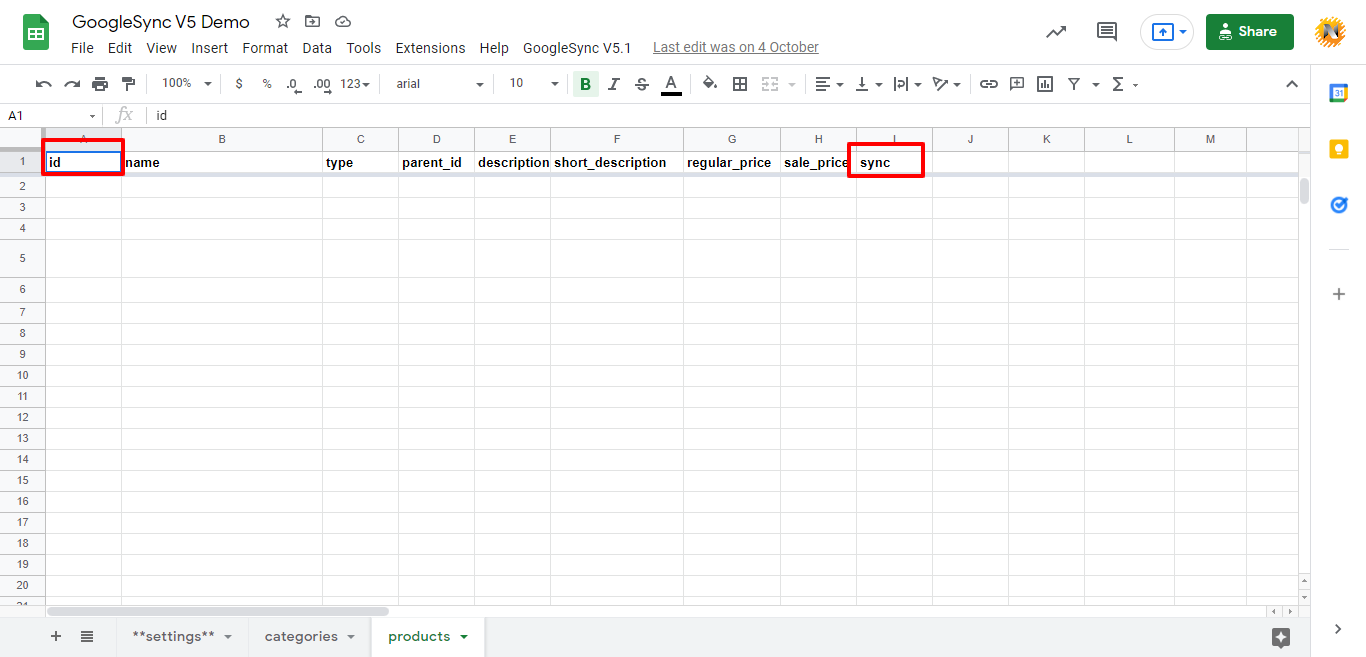The height and width of the screenshot is (657, 1366).
Task: Open the functions menu
Action: click(x=1120, y=84)
